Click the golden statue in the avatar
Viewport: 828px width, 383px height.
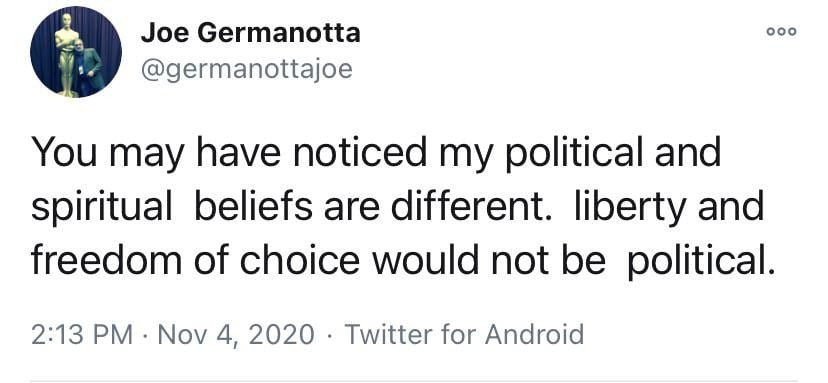pos(66,54)
